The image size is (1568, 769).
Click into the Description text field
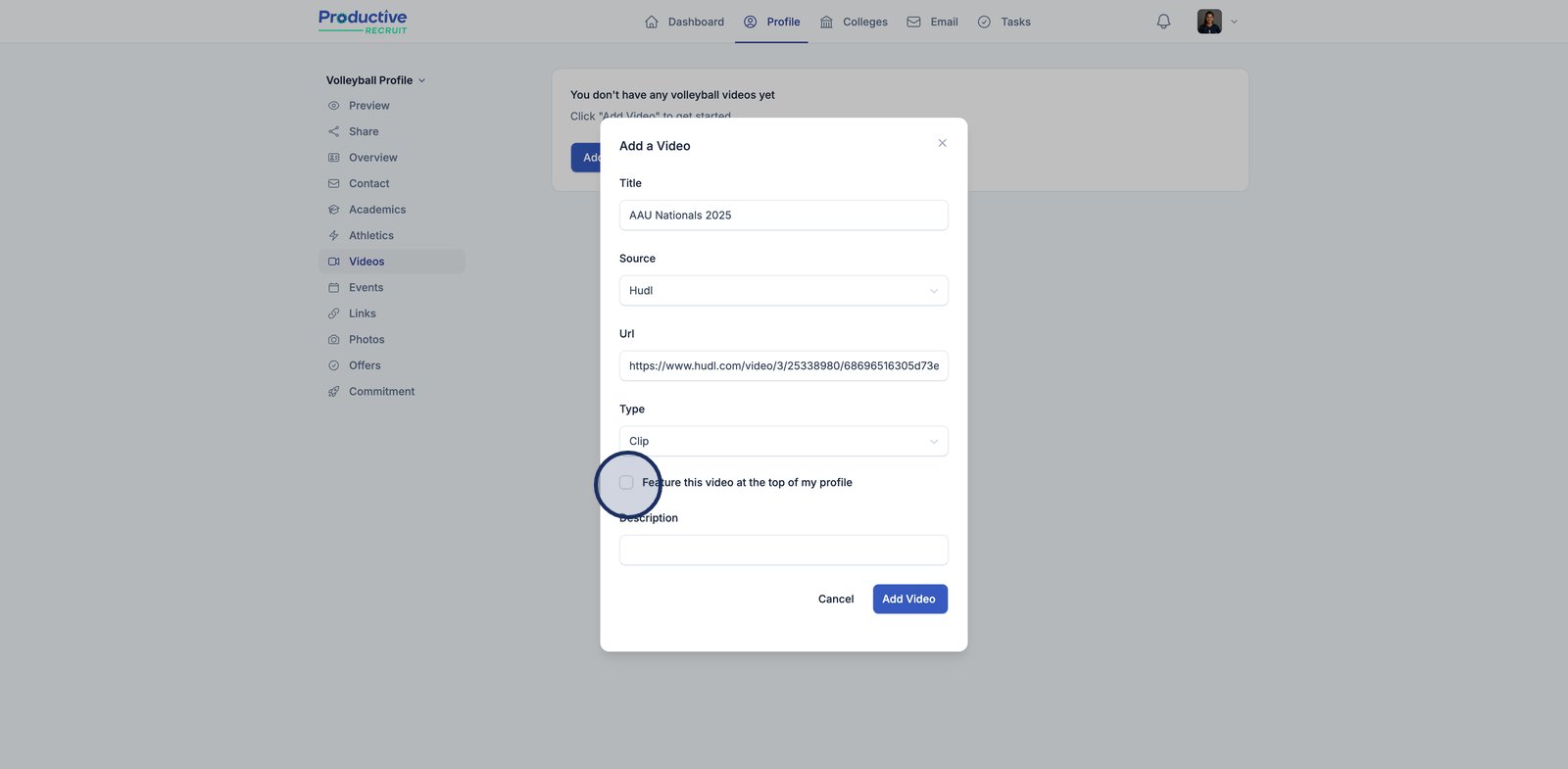783,551
